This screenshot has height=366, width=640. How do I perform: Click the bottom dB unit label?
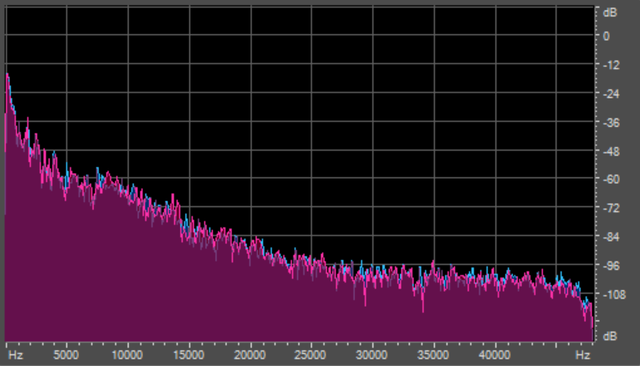tap(610, 337)
